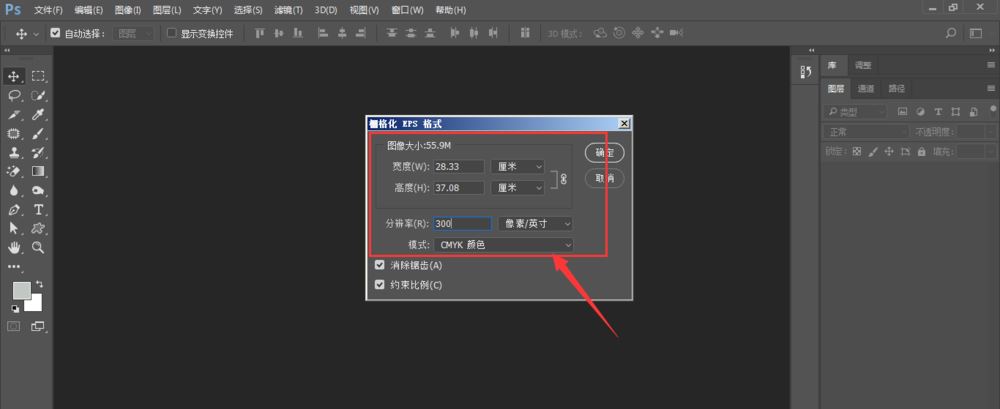Open the auto-select target dropdown
The image size is (1000, 409).
coord(133,34)
